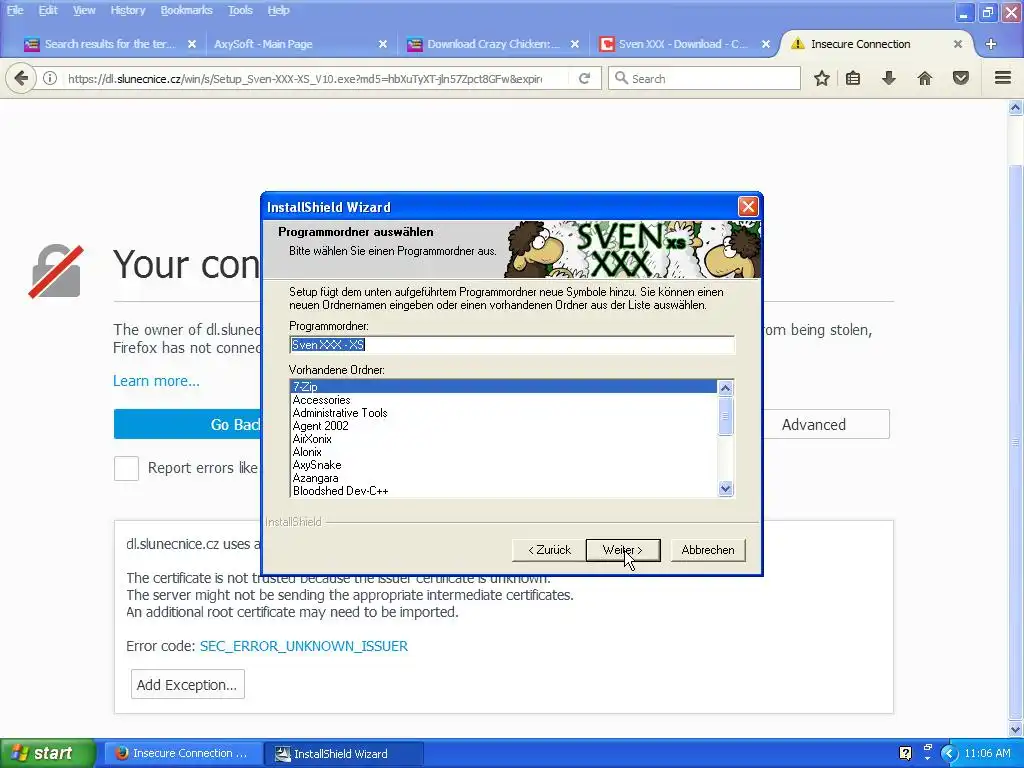Click the Add Exception button
Image resolution: width=1024 pixels, height=768 pixels.
pos(187,684)
